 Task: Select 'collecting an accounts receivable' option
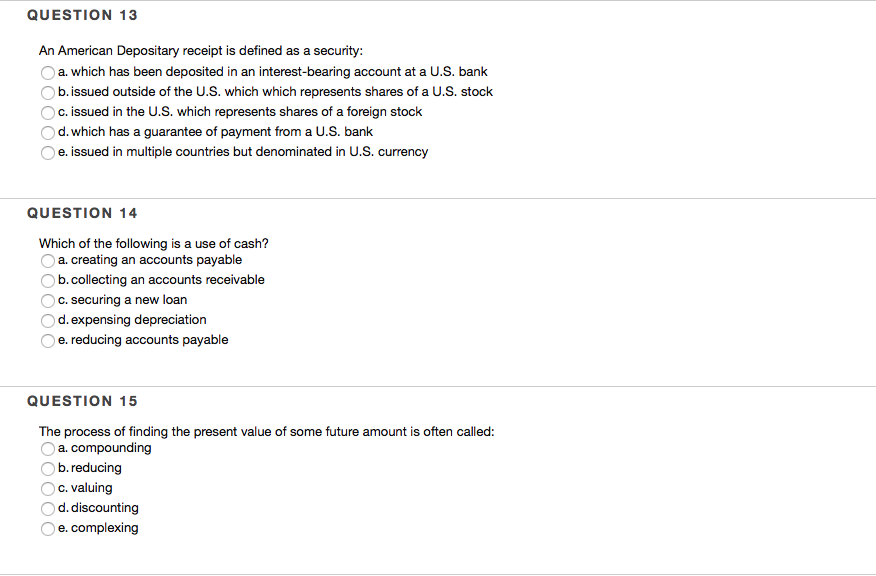[47, 280]
